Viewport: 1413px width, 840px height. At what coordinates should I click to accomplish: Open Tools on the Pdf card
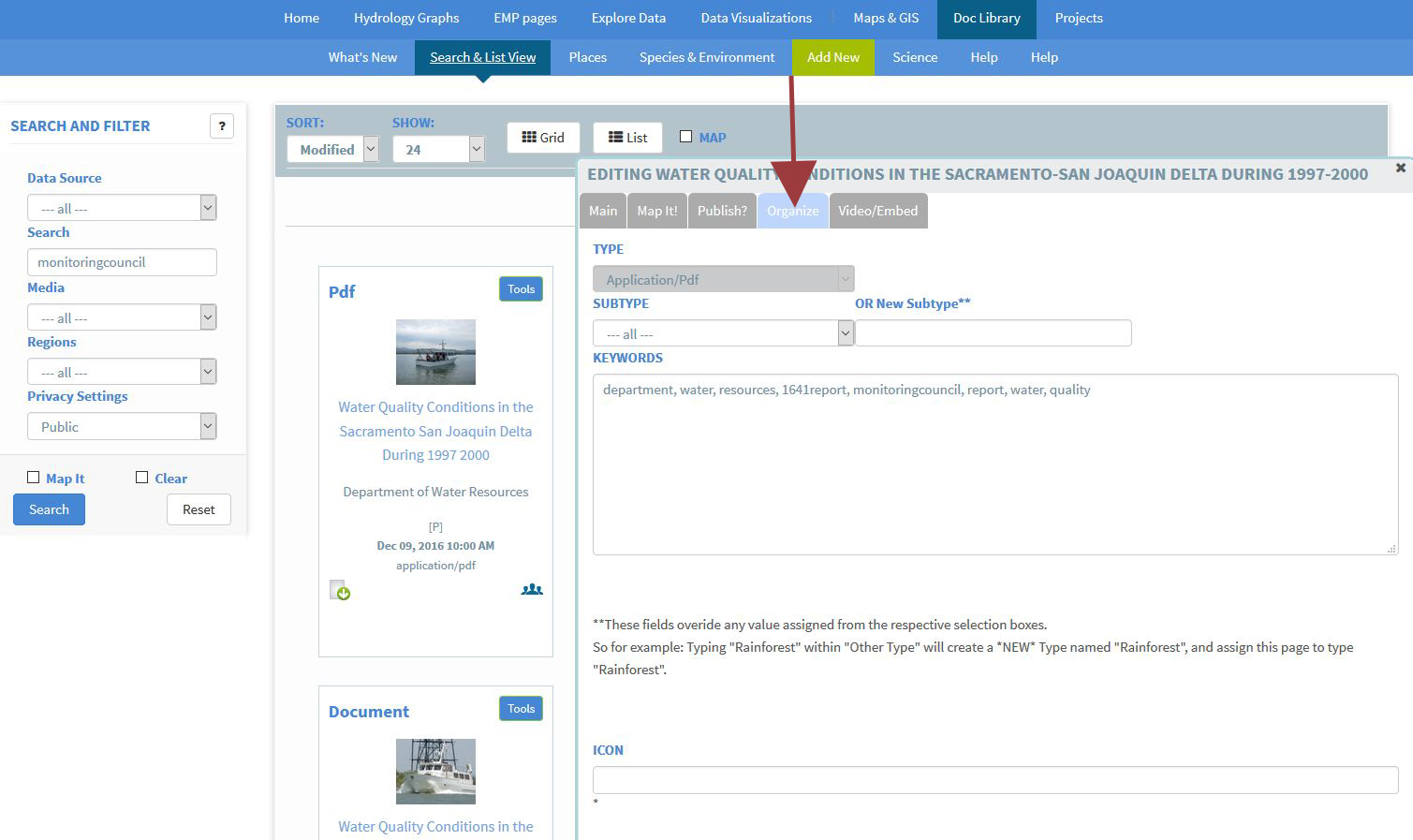(x=521, y=289)
